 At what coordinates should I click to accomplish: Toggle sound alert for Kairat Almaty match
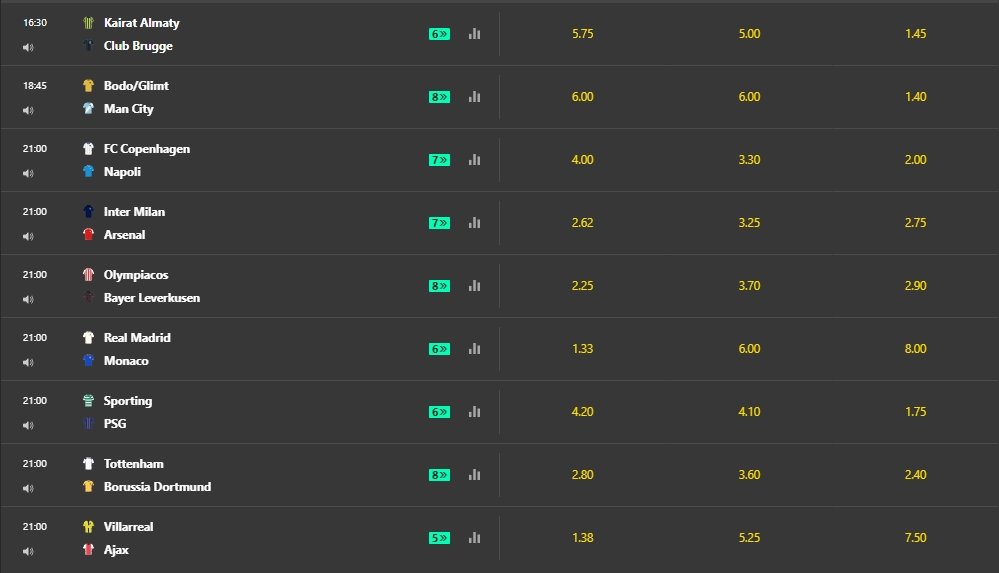(28, 47)
